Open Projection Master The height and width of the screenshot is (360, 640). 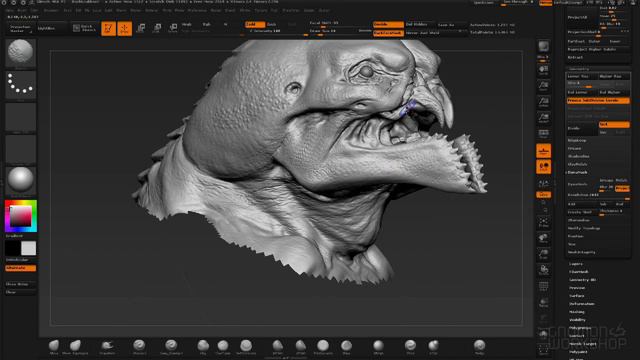pos(20,28)
